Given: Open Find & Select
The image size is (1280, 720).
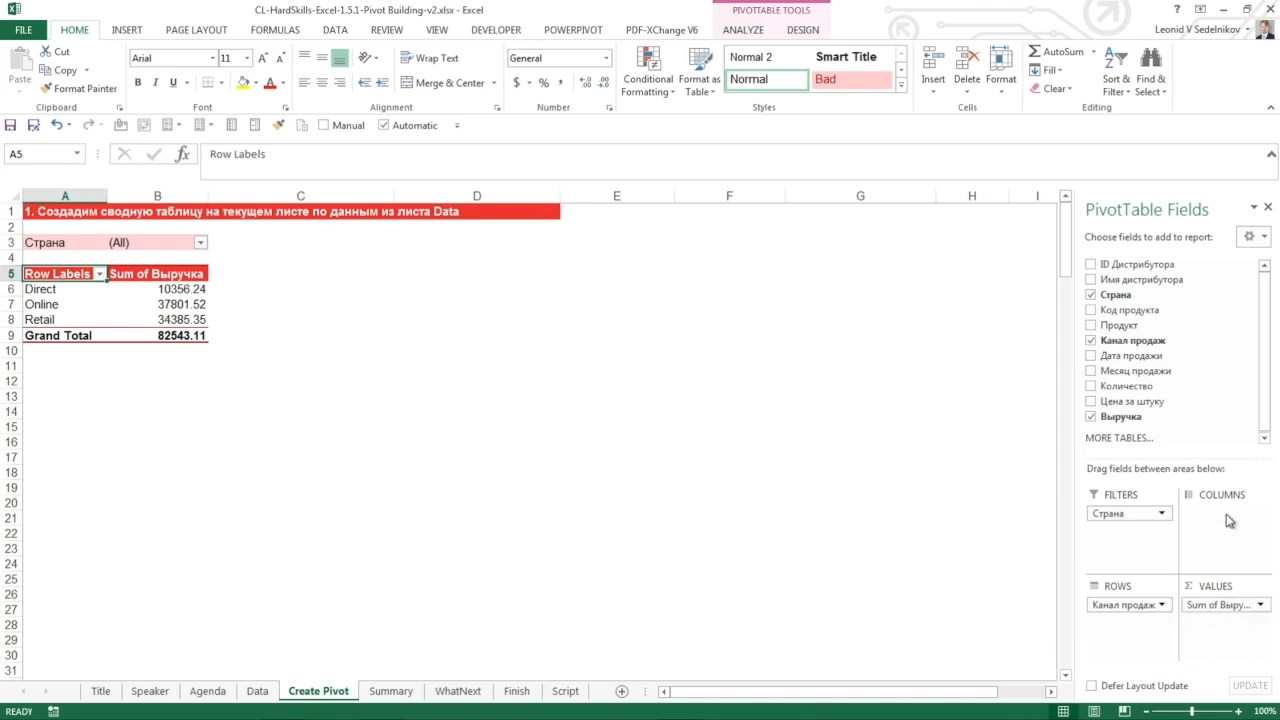Looking at the screenshot, I should 1151,71.
